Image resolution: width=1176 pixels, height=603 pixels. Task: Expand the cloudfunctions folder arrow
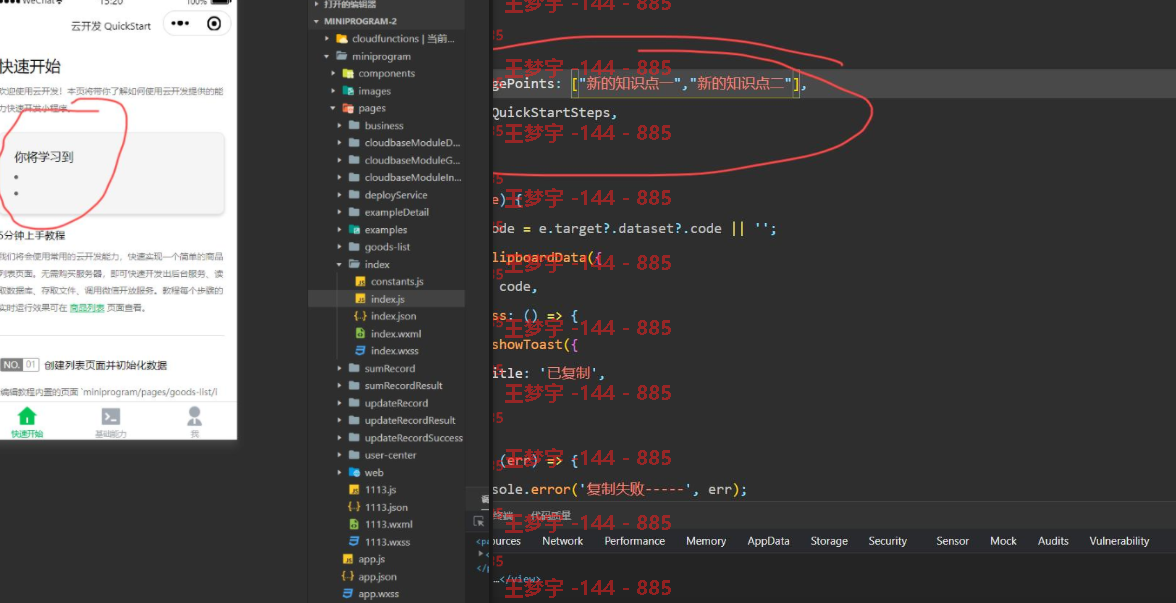click(x=327, y=38)
